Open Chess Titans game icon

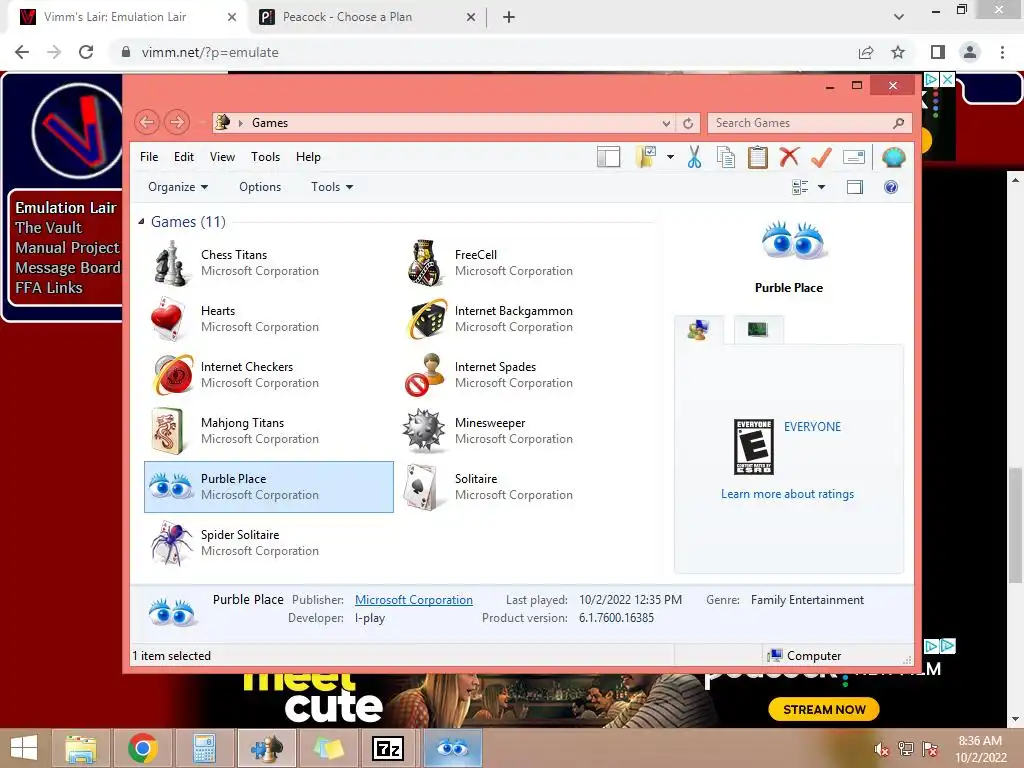(x=170, y=263)
